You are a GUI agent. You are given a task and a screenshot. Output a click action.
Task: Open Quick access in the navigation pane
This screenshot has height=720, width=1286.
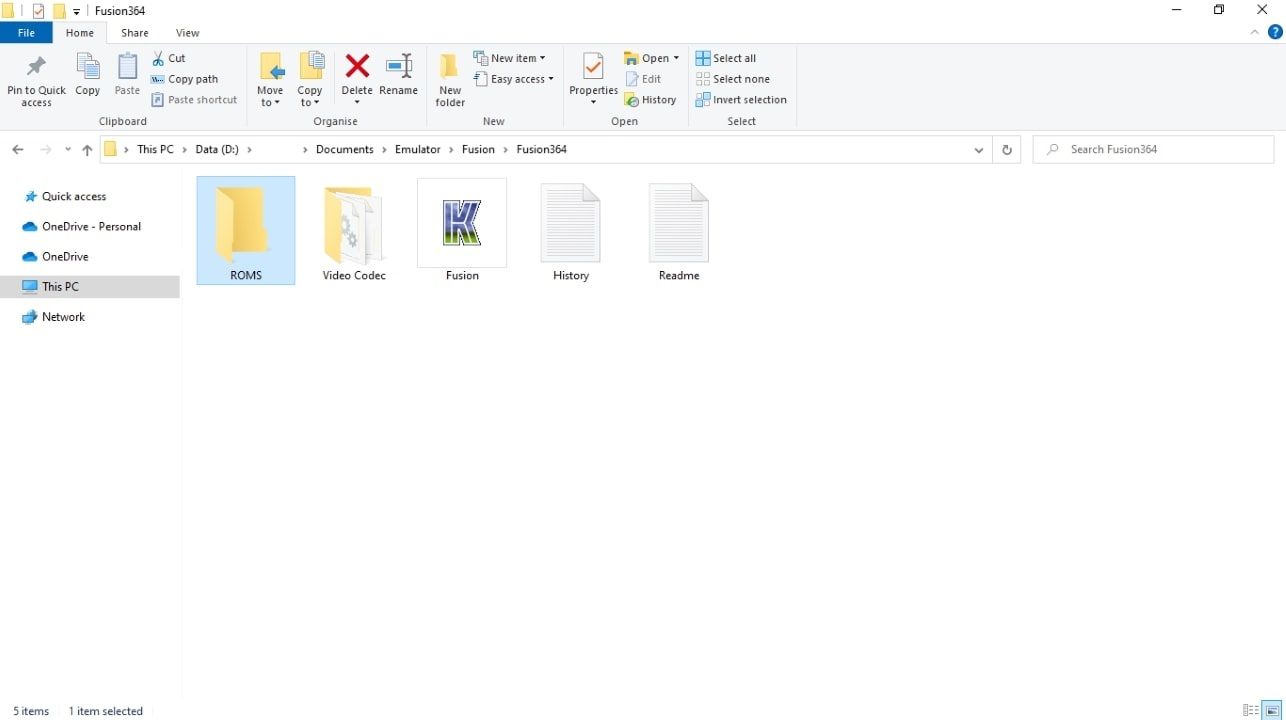tap(74, 197)
